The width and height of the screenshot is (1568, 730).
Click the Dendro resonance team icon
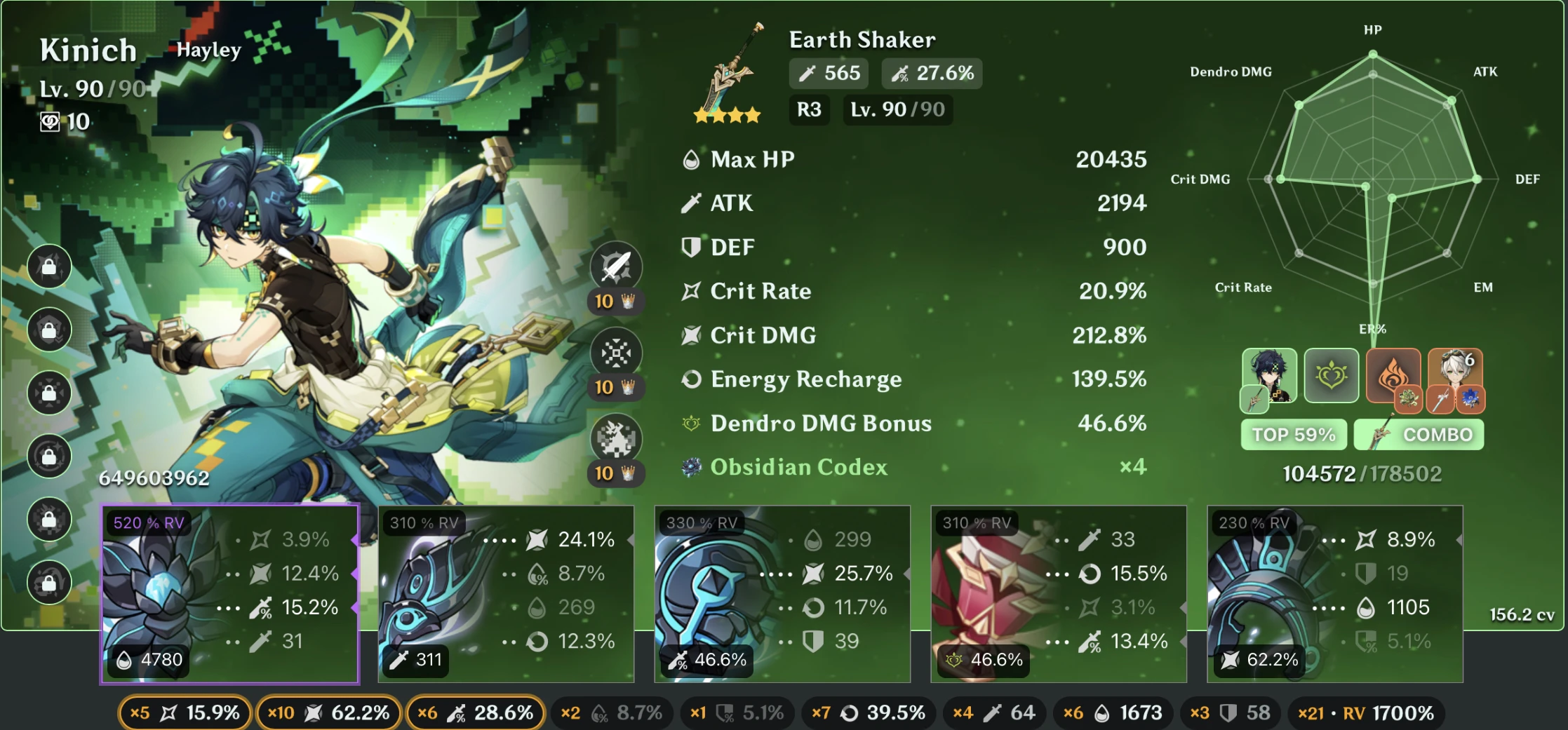(1331, 376)
